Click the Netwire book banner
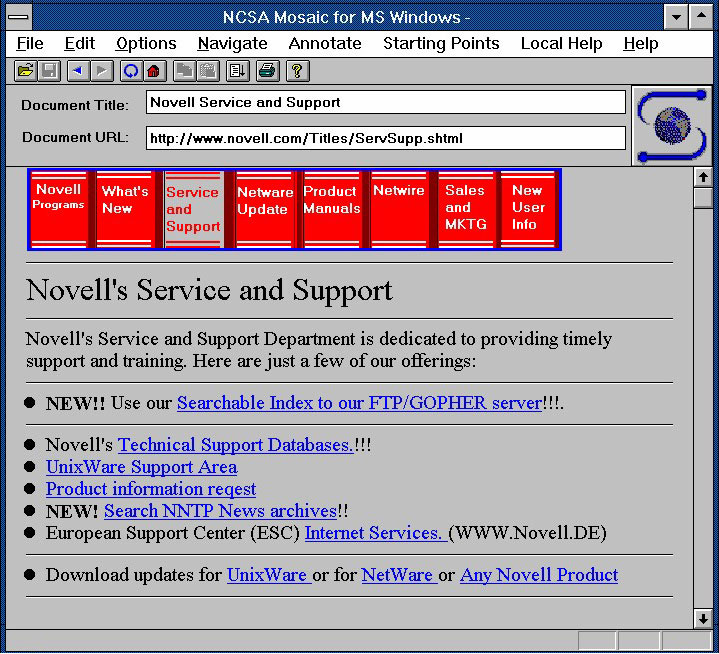Image resolution: width=719 pixels, height=654 pixels. tap(398, 209)
